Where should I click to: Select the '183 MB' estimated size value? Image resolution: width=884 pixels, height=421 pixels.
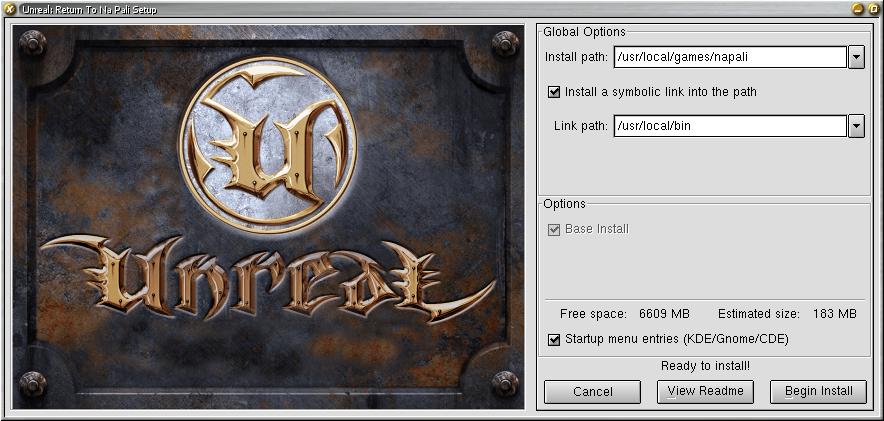(835, 314)
